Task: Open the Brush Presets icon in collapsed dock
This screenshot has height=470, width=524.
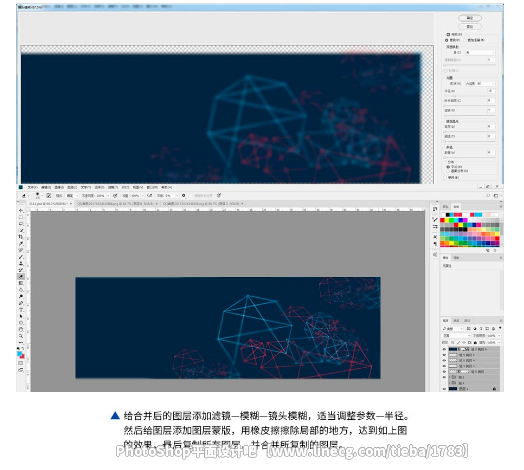Action: [435, 227]
